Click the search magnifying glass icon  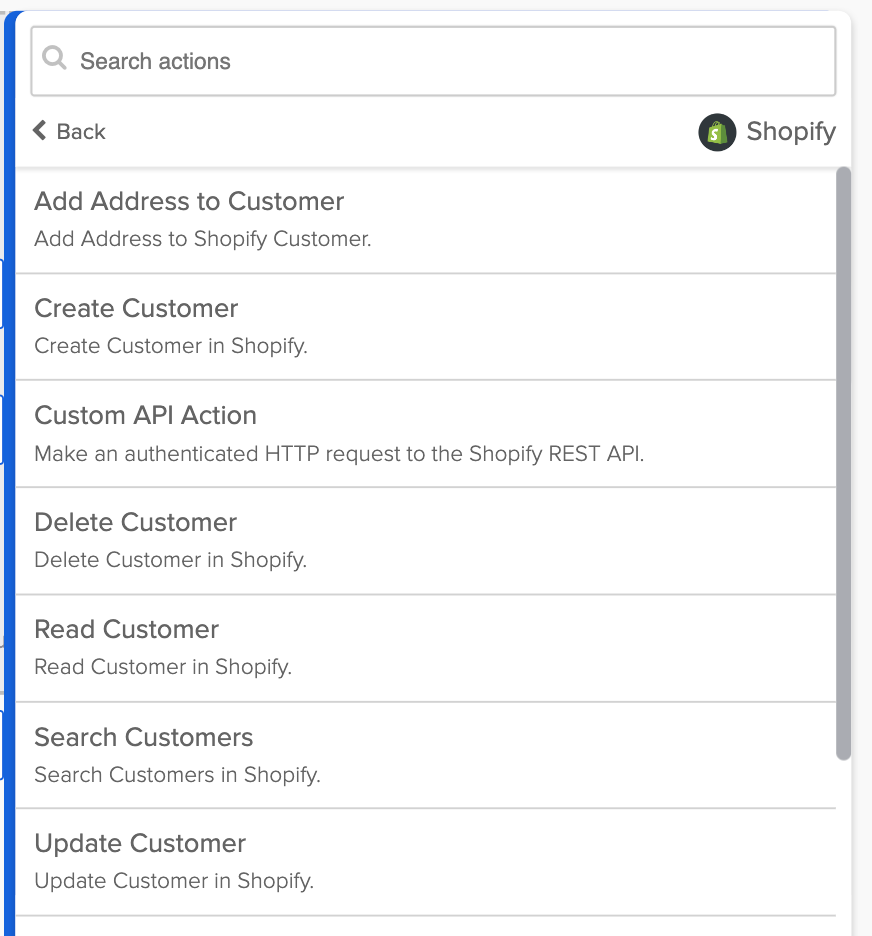[55, 61]
